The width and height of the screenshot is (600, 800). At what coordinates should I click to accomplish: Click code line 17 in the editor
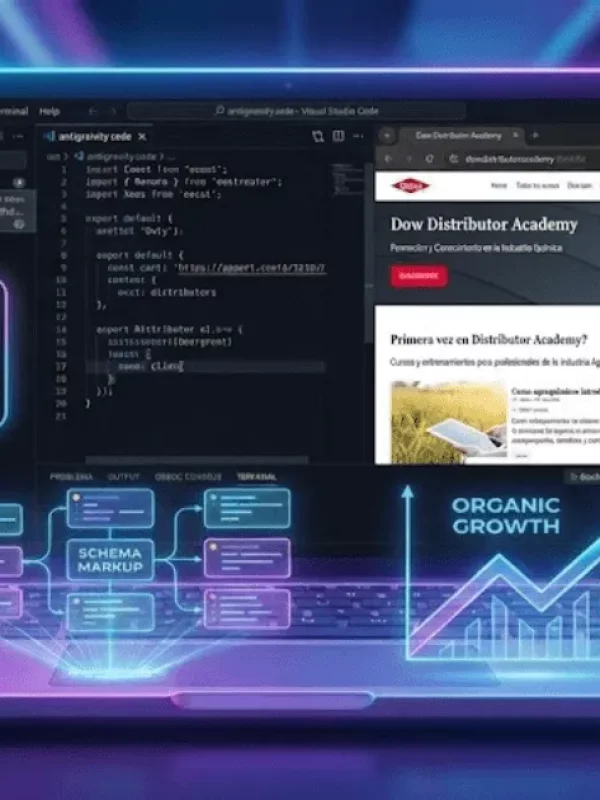click(205, 366)
